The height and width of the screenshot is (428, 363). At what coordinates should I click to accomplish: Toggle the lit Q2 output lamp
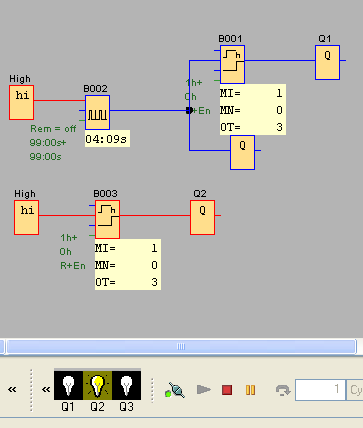[x=97, y=386]
